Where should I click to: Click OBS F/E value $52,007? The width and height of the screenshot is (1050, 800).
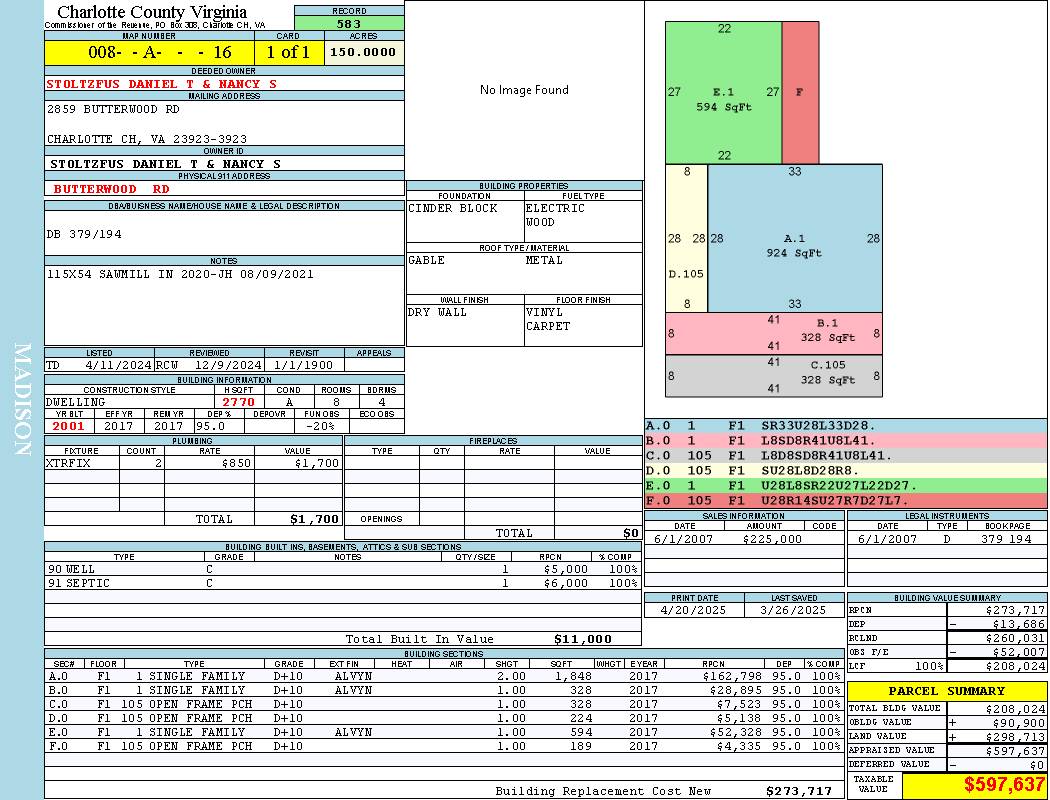[x=1019, y=653]
